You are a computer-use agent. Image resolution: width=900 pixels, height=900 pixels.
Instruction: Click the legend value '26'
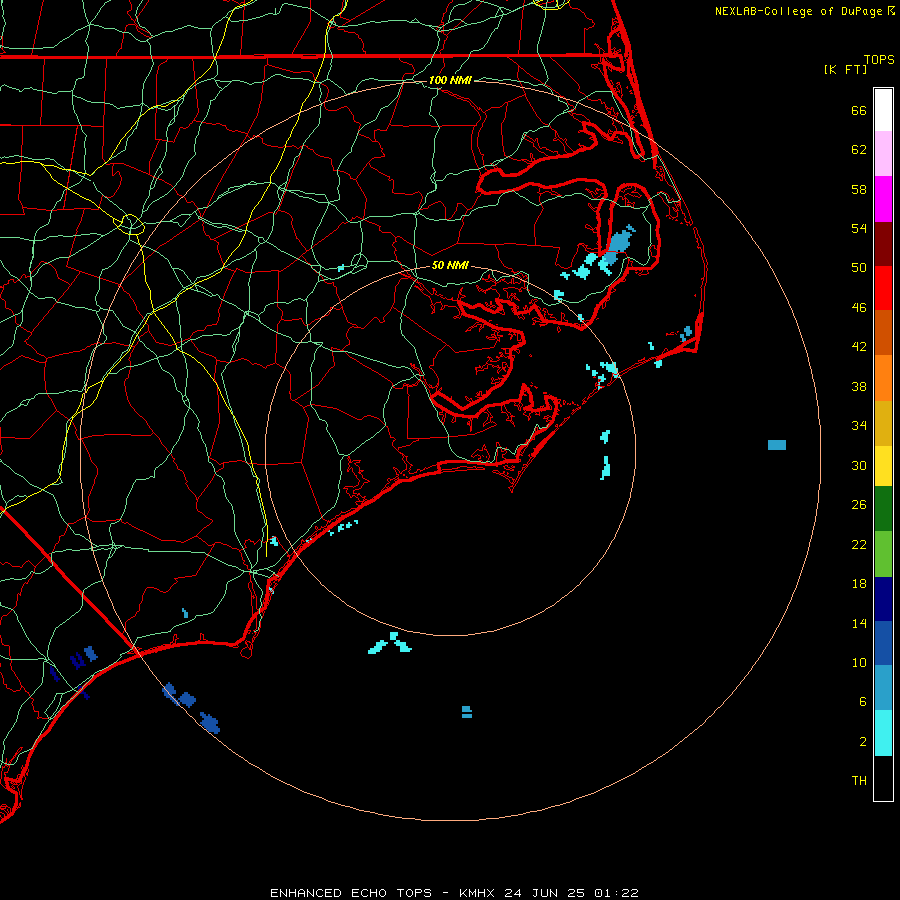859,505
